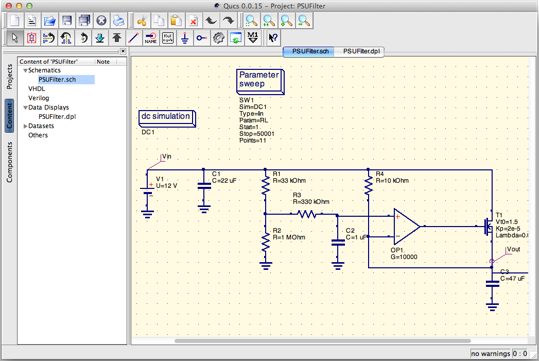Open the Projects side tab

pyautogui.click(x=9, y=76)
